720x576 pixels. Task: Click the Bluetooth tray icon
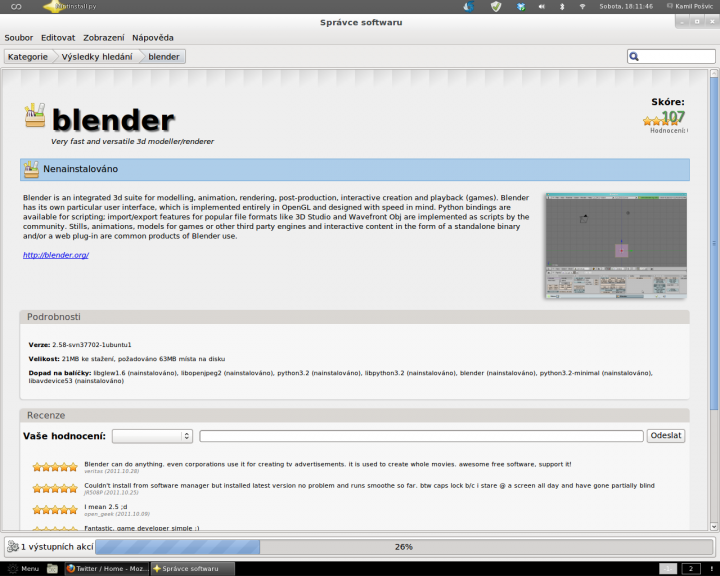562,6
